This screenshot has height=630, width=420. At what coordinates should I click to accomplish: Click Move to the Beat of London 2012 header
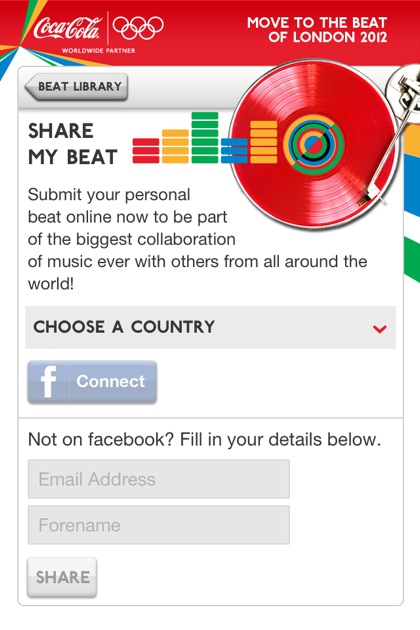(317, 30)
